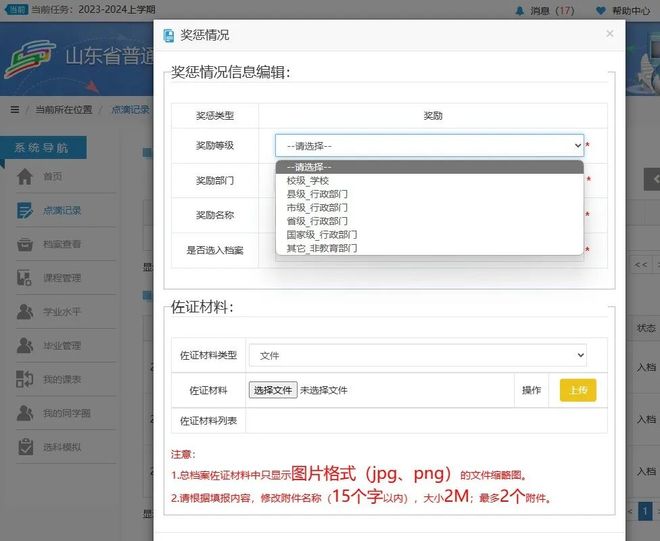
Task: Open 学业水平 sidebar item
Action: (x=62, y=312)
